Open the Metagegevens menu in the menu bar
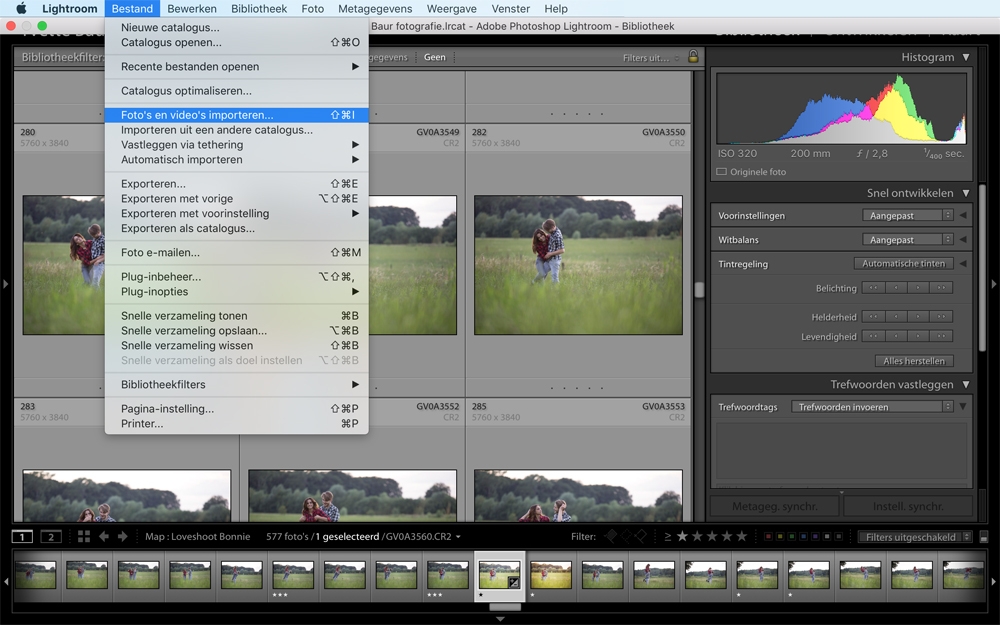 (x=375, y=8)
